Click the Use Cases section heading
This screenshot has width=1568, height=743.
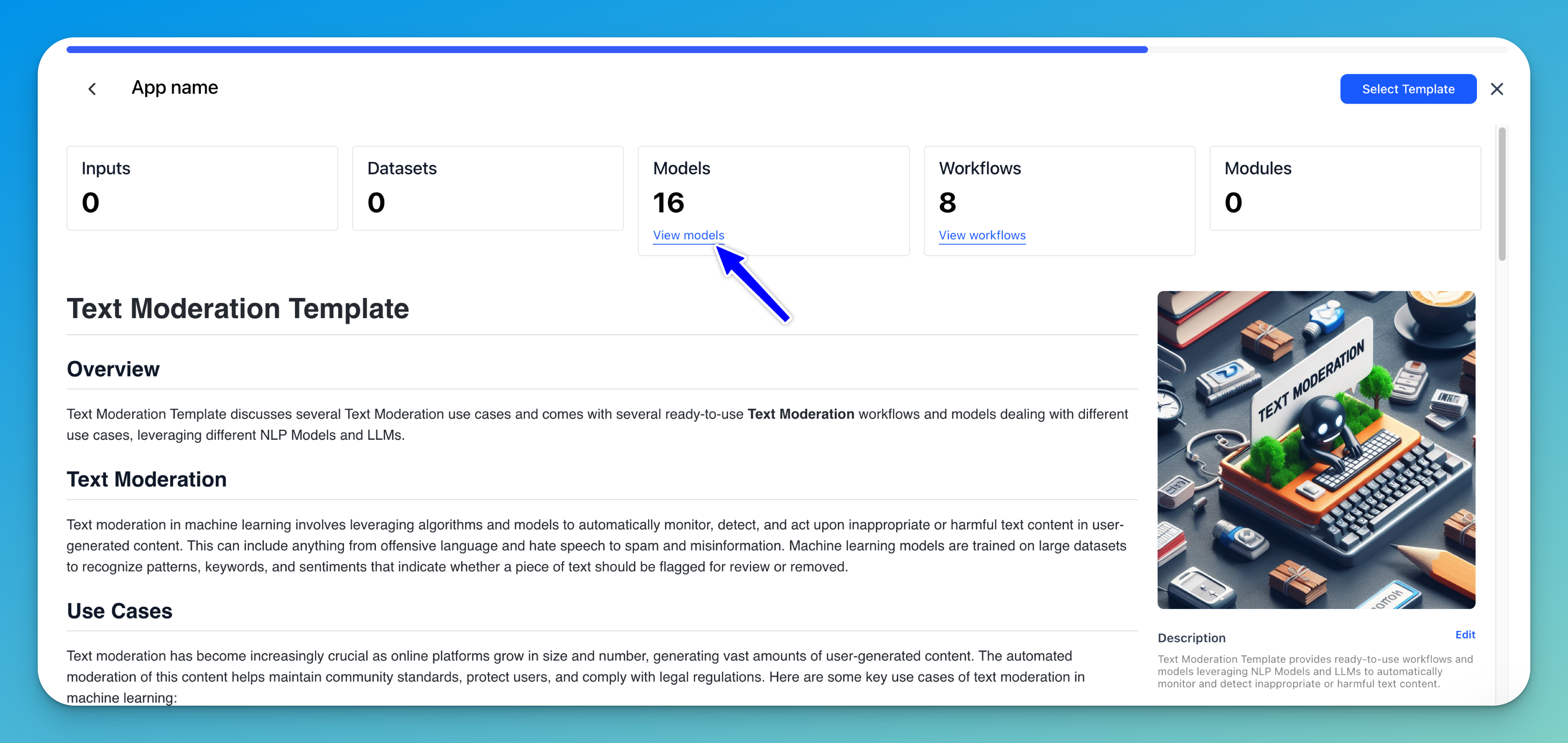(x=119, y=610)
